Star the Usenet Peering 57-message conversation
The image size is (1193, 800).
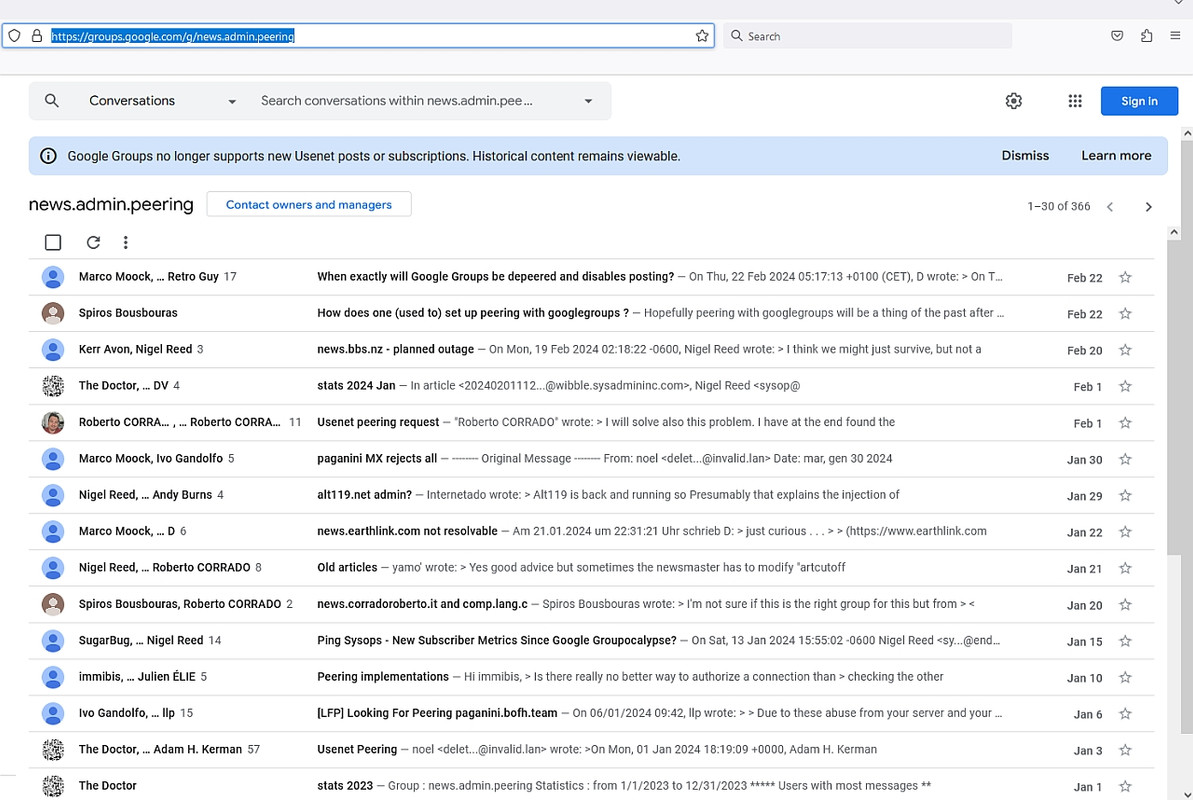click(x=1125, y=750)
